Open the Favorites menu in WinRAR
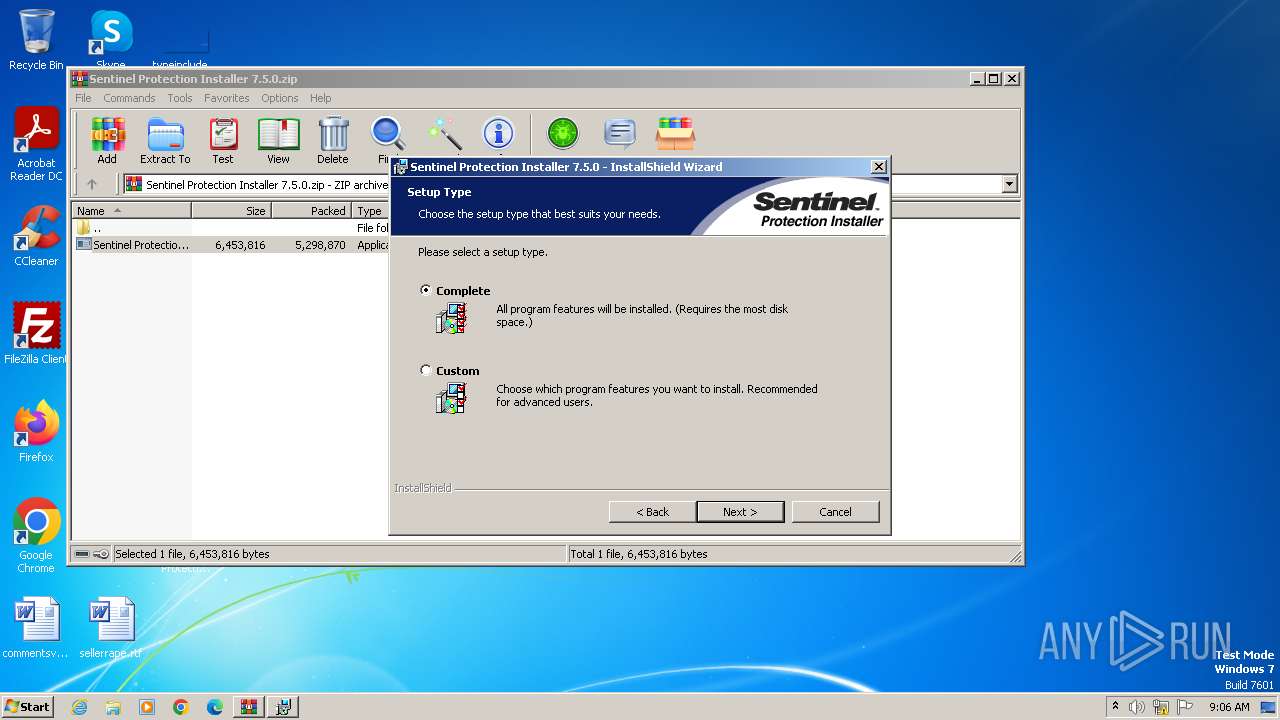This screenshot has height=720, width=1280. tap(227, 98)
